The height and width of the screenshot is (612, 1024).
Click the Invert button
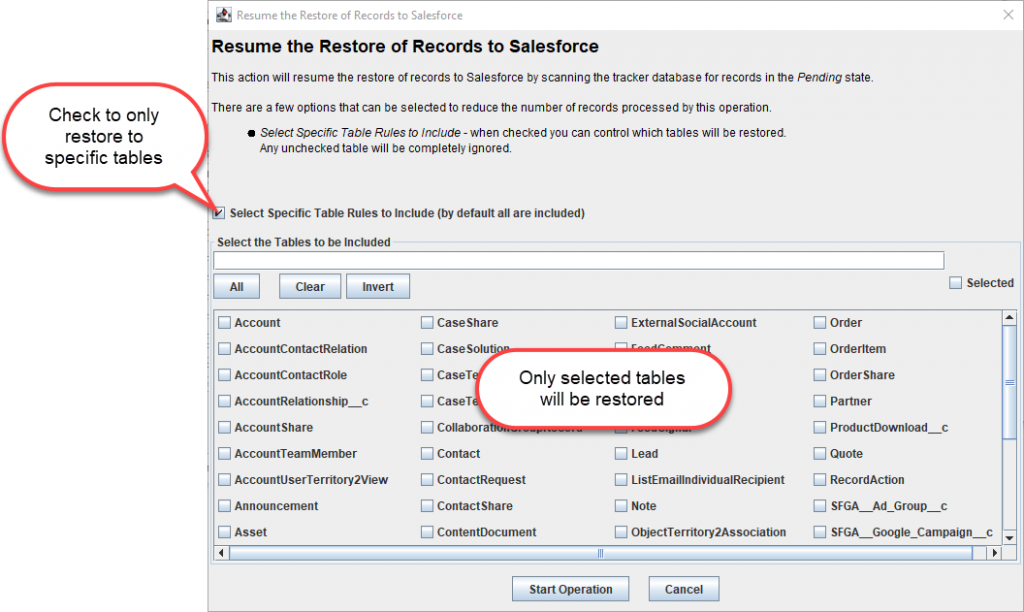[x=377, y=287]
